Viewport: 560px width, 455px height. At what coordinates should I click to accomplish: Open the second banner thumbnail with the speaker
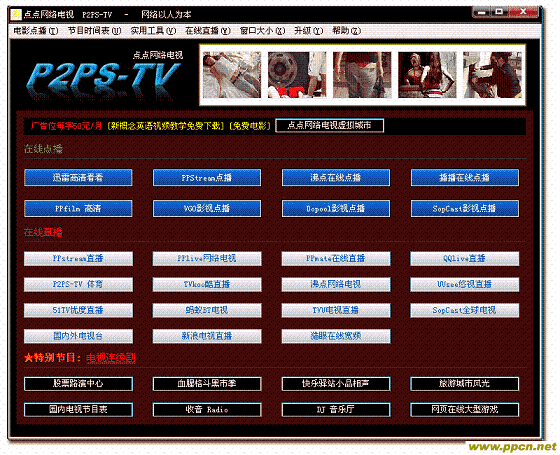pyautogui.click(x=297, y=75)
